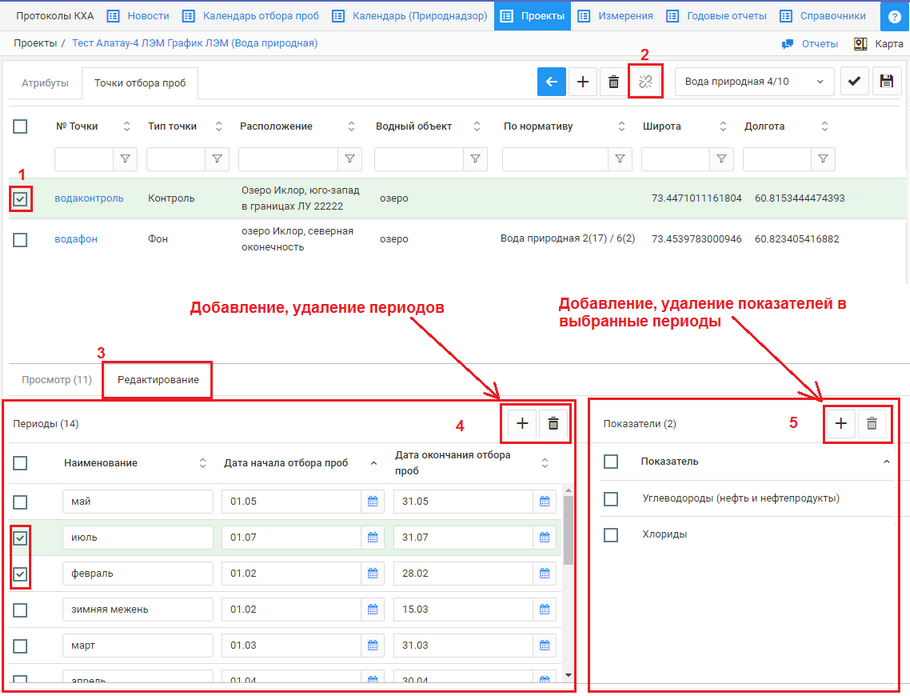Open the Вода природная 4/10 dropdown
Viewport: 910px width, 696px height.
[x=755, y=82]
